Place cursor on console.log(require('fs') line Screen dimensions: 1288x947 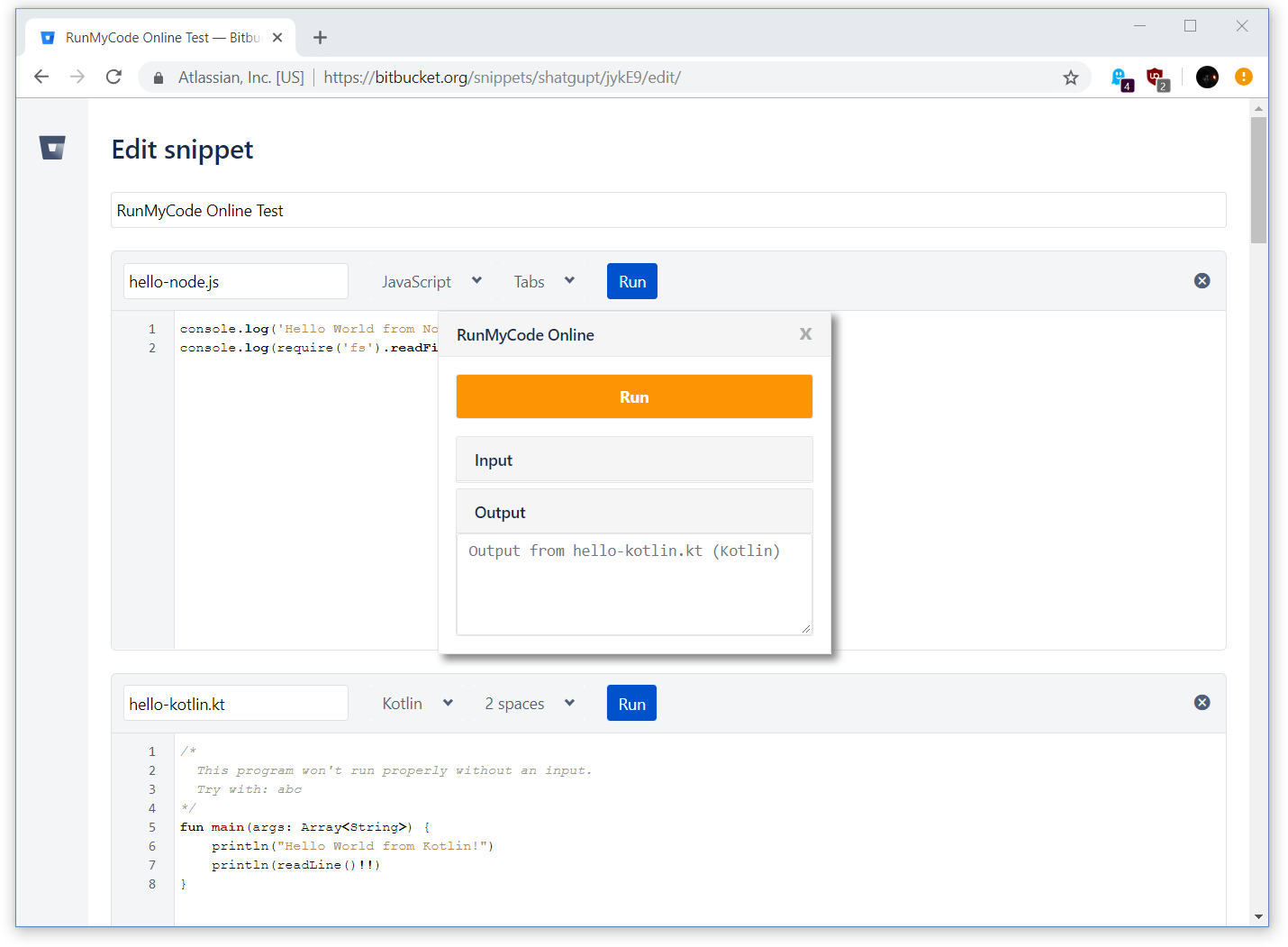coord(309,348)
